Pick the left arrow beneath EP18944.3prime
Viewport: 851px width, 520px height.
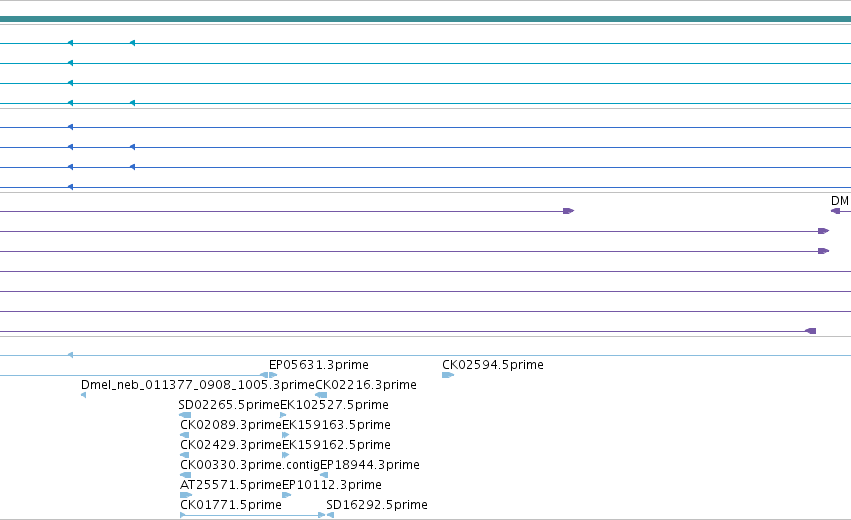tap(324, 475)
